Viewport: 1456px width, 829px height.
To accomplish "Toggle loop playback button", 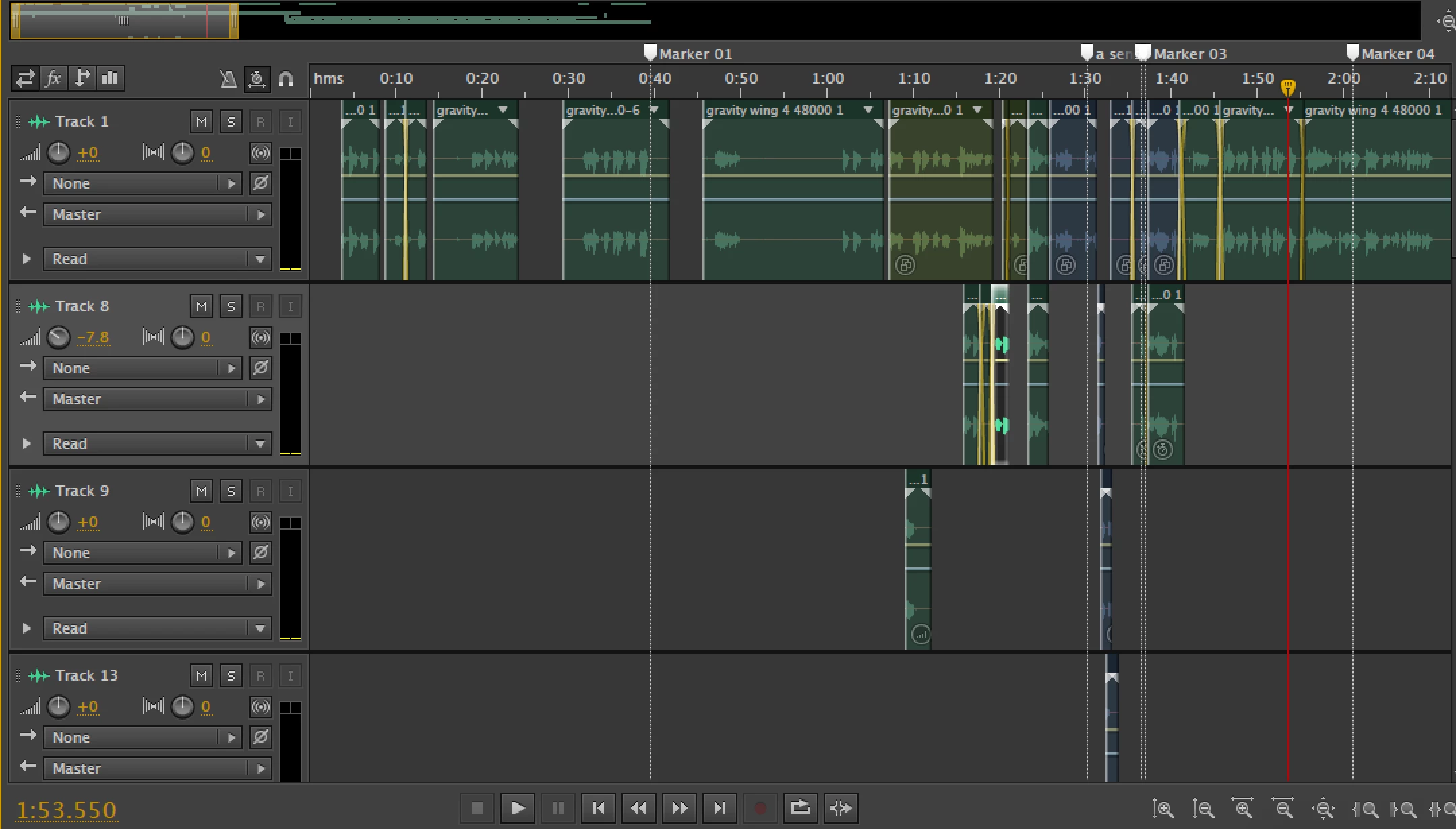I will (x=800, y=807).
